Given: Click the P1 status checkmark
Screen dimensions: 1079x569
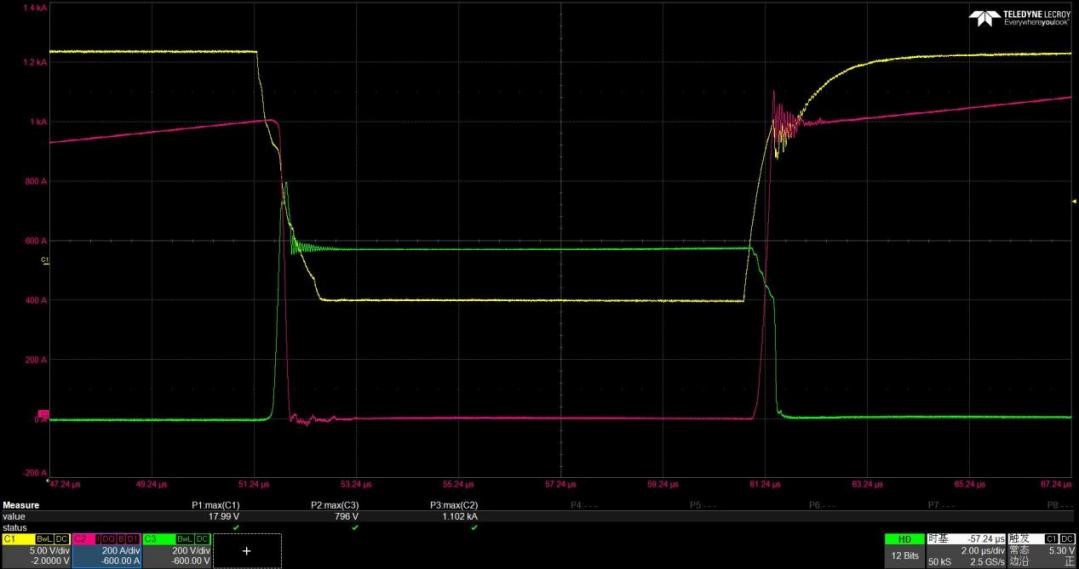Looking at the screenshot, I should click(x=236, y=527).
